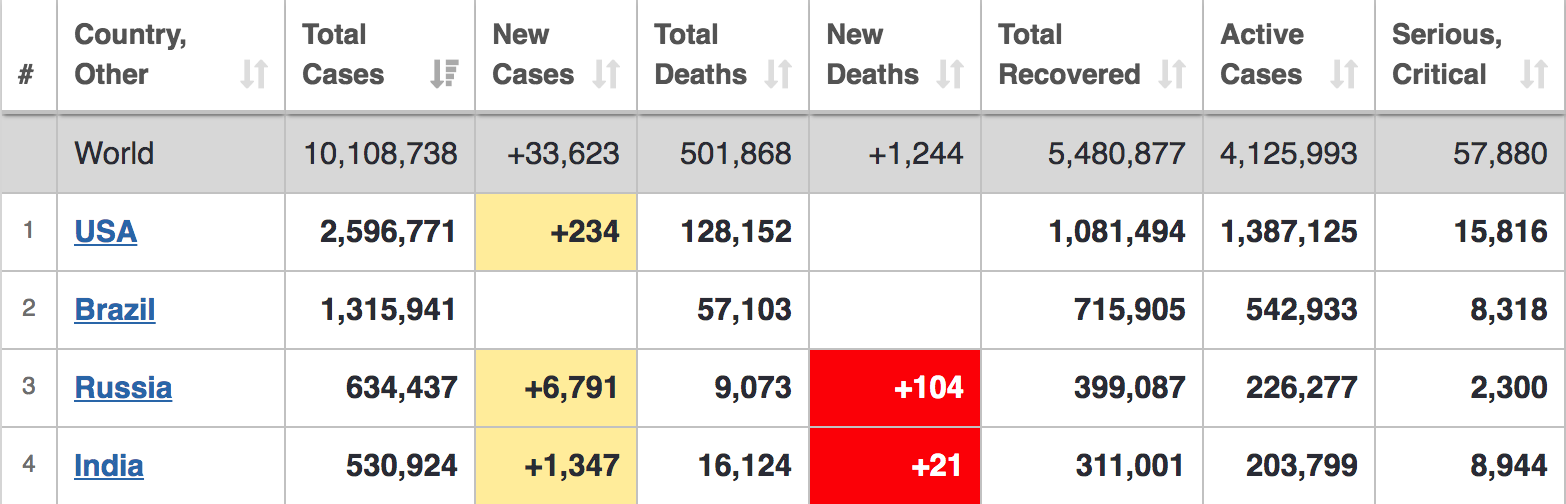Viewport: 1566px width, 504px height.
Task: Click sort arrows beside Total Deaths
Action: click(778, 75)
